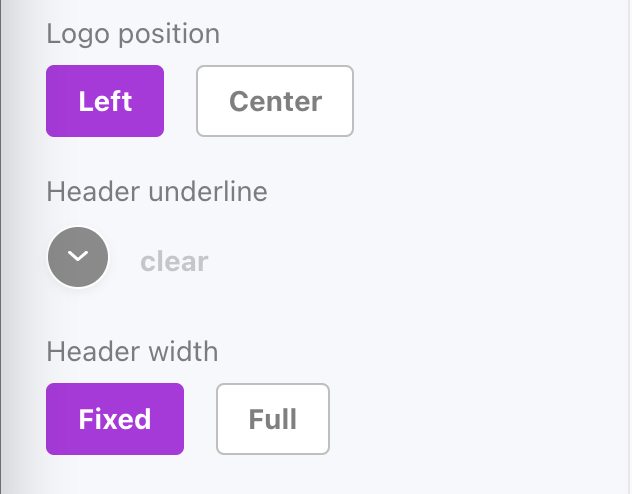Set logo position to Left
Screen dimensions: 632x494
coord(105,101)
